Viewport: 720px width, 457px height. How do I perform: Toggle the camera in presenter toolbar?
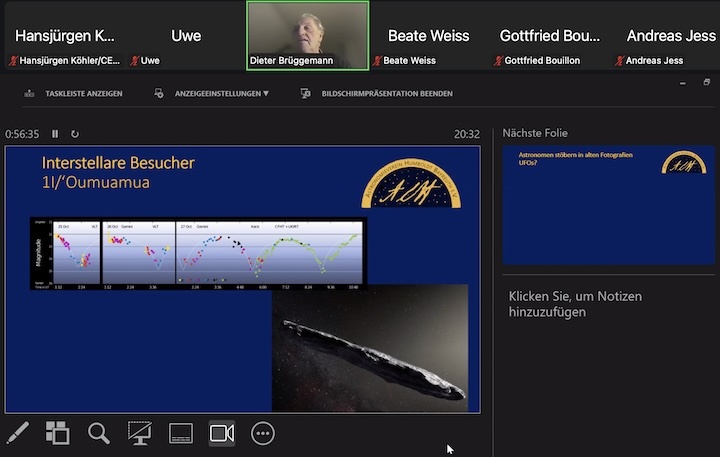coord(221,433)
